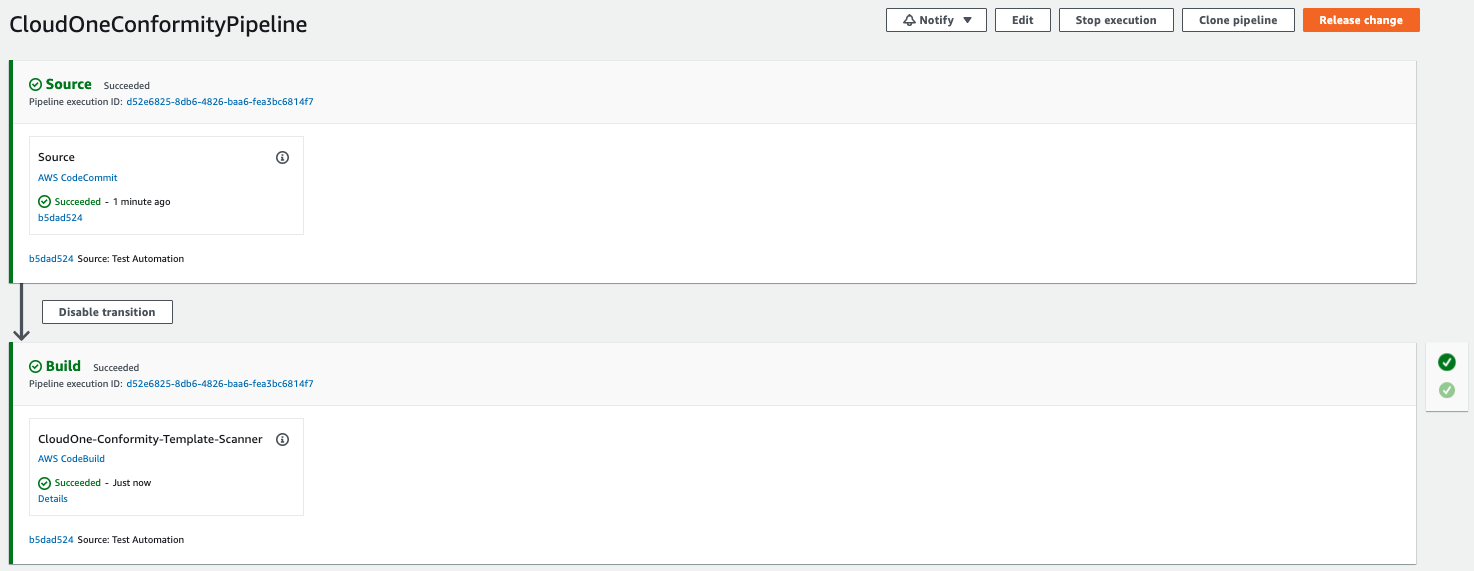Click Succeeded status icon in CodeBuild action
The width and height of the screenshot is (1474, 571).
[44, 483]
